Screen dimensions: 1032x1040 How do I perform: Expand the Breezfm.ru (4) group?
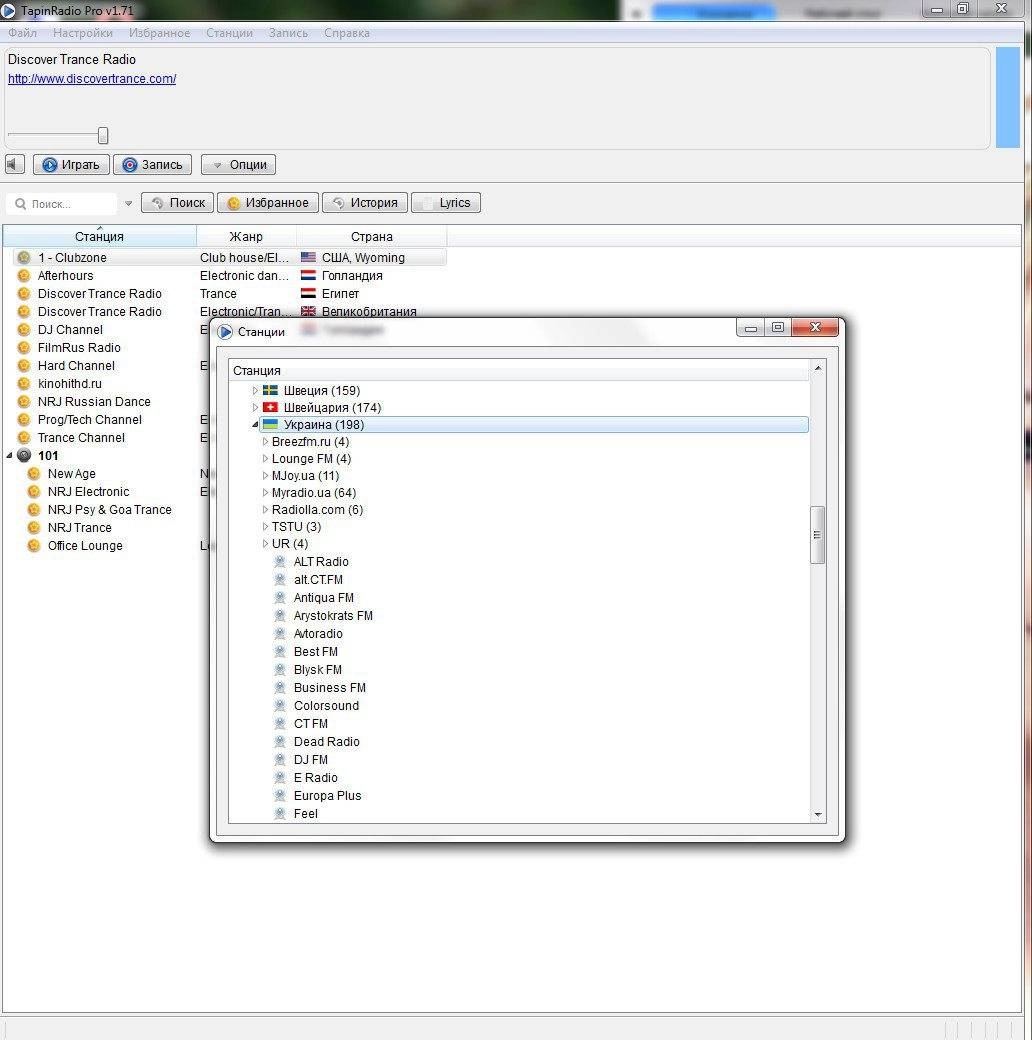(265, 441)
